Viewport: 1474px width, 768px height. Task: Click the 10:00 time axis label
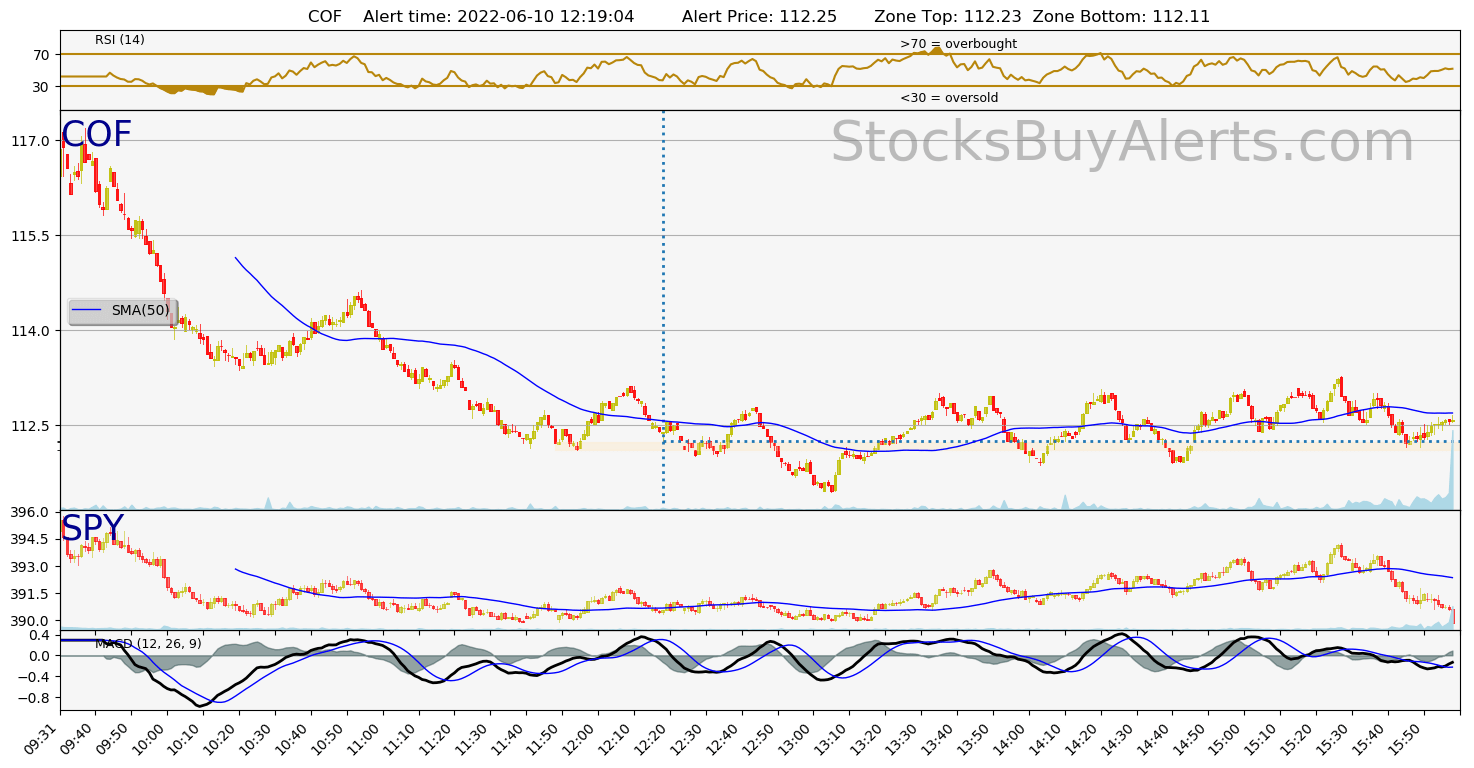pyautogui.click(x=150, y=738)
